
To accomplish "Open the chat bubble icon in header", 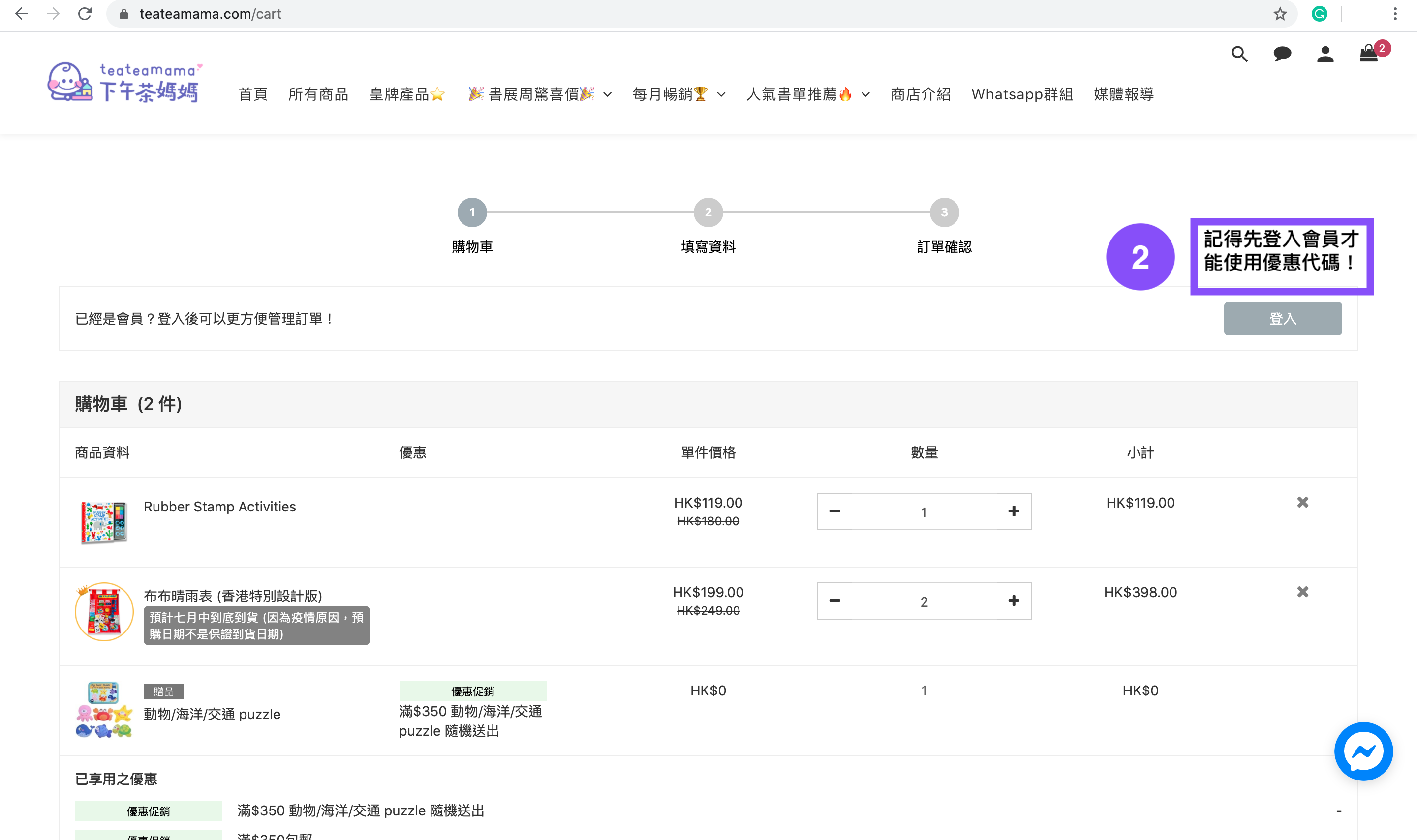I will point(1282,54).
